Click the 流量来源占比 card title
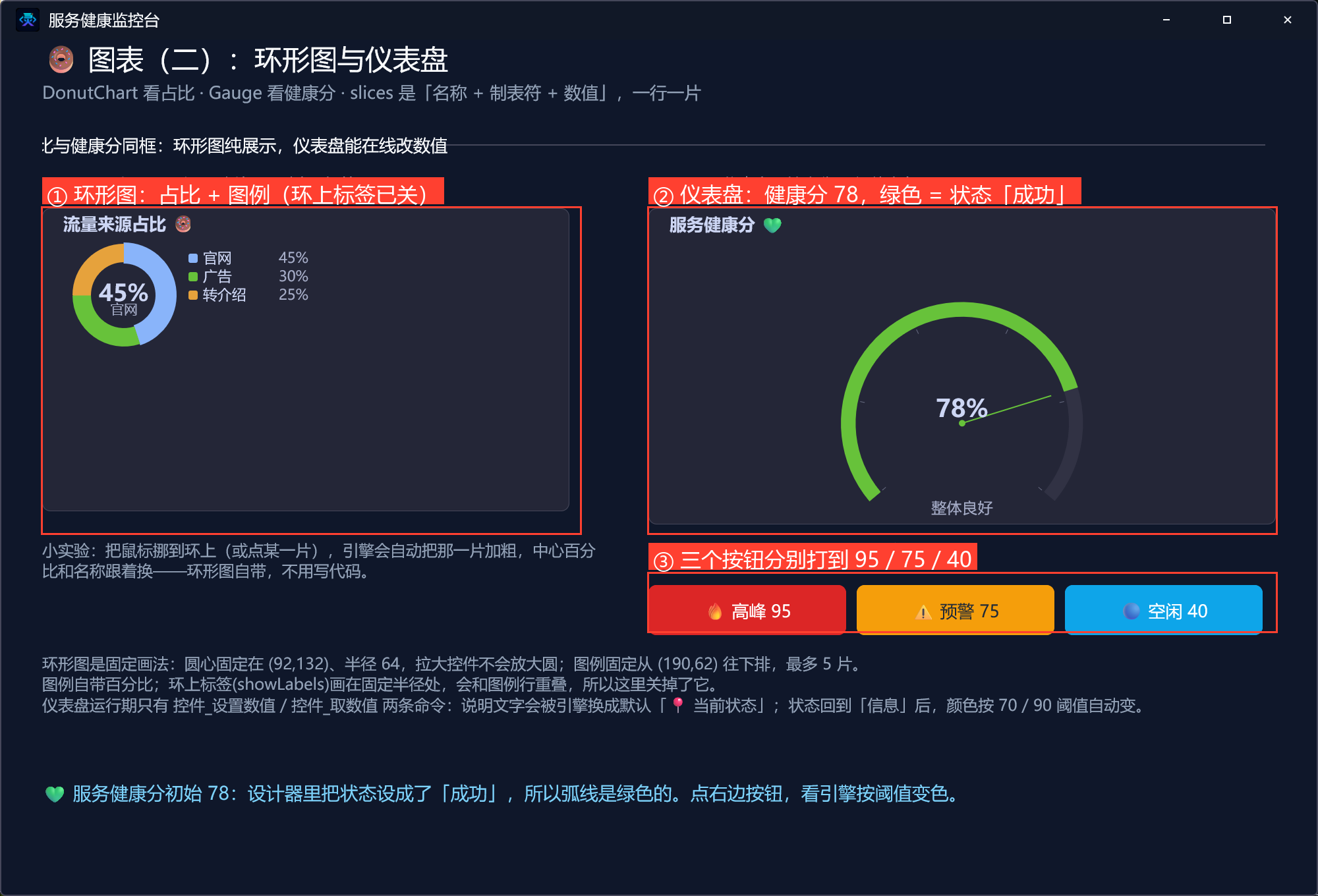The height and width of the screenshot is (896, 1318). (115, 225)
